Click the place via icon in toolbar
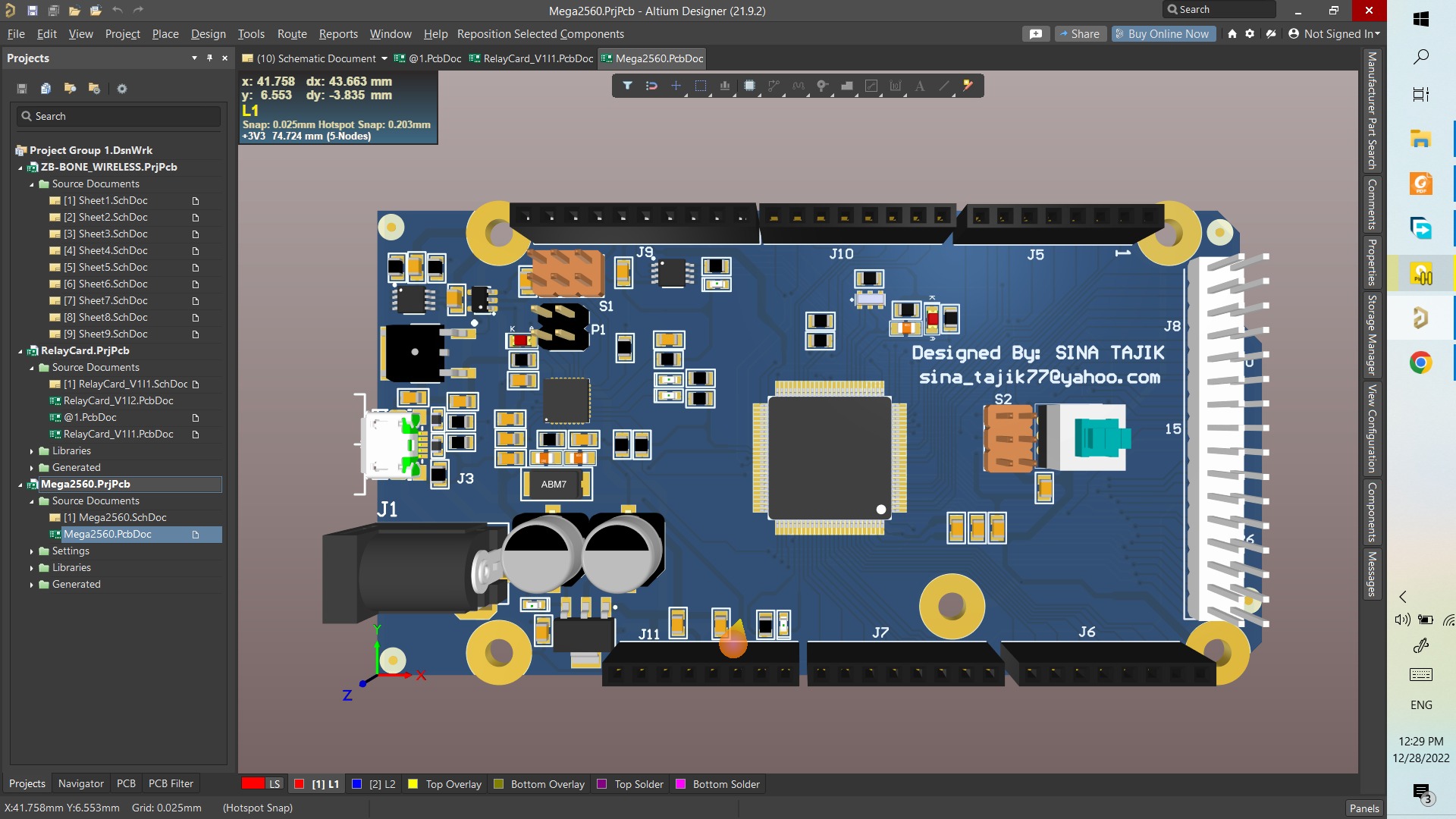The image size is (1456, 819). pos(822,86)
